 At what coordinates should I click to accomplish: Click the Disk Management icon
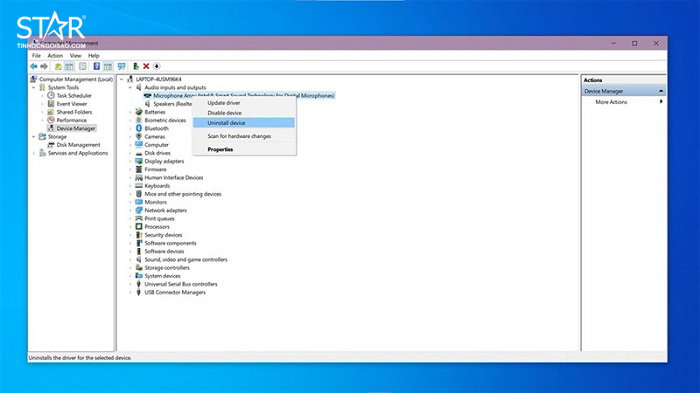pos(51,145)
